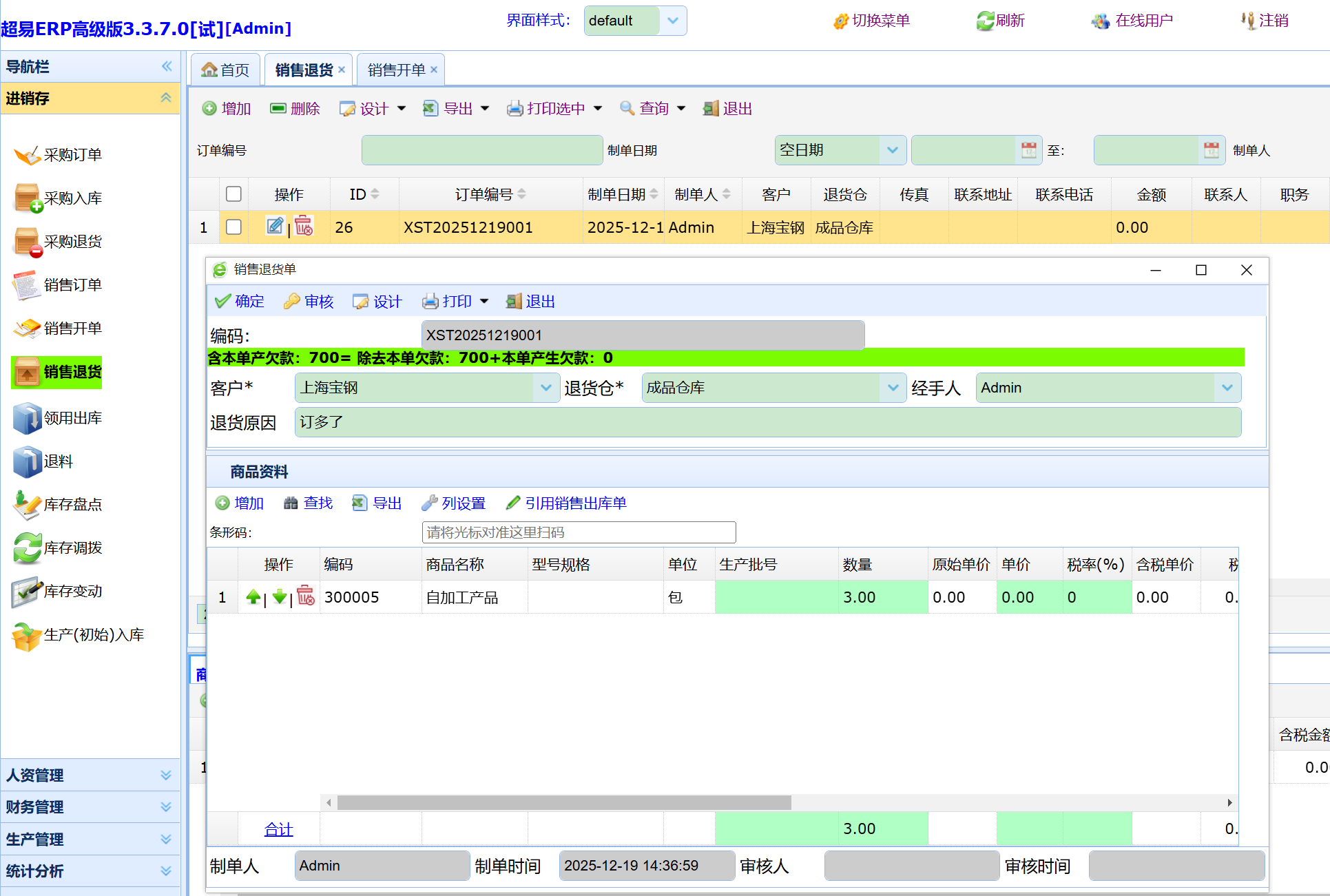
Task: Click the 确定 confirm button
Action: point(240,302)
